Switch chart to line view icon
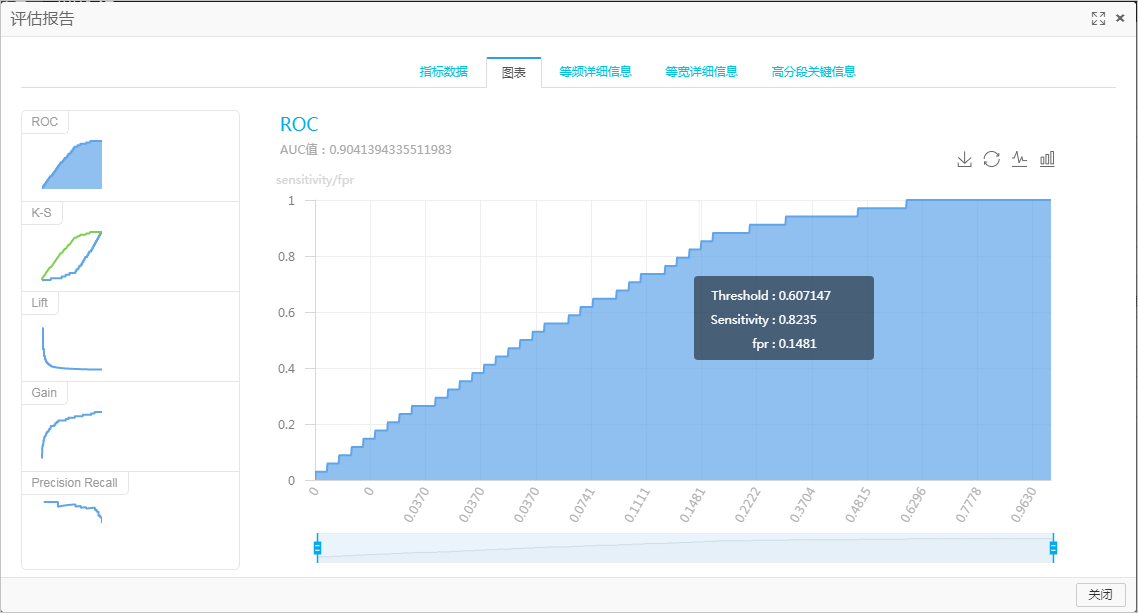This screenshot has height=613, width=1138. [1020, 159]
